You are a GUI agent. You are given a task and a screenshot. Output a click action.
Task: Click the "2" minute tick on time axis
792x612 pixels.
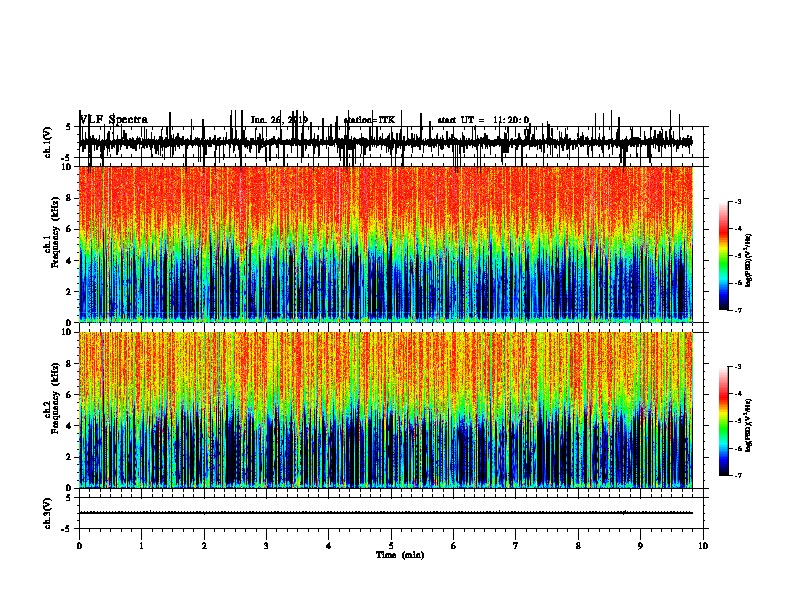point(204,546)
